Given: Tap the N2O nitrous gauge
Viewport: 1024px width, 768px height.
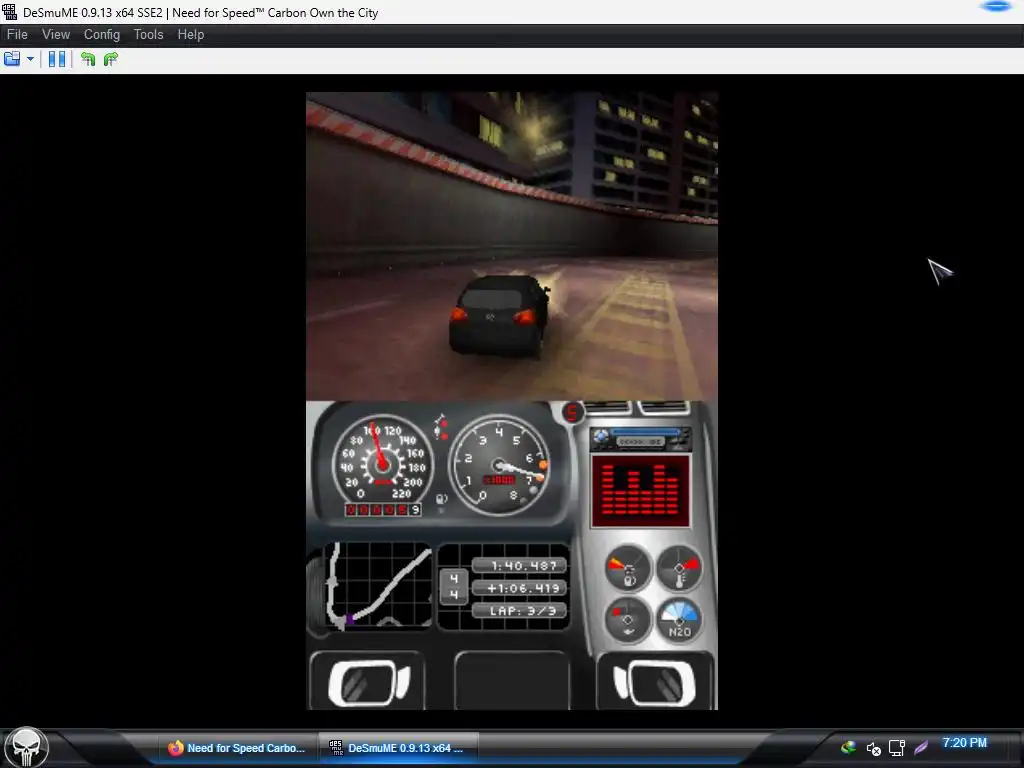Looking at the screenshot, I should point(679,619).
